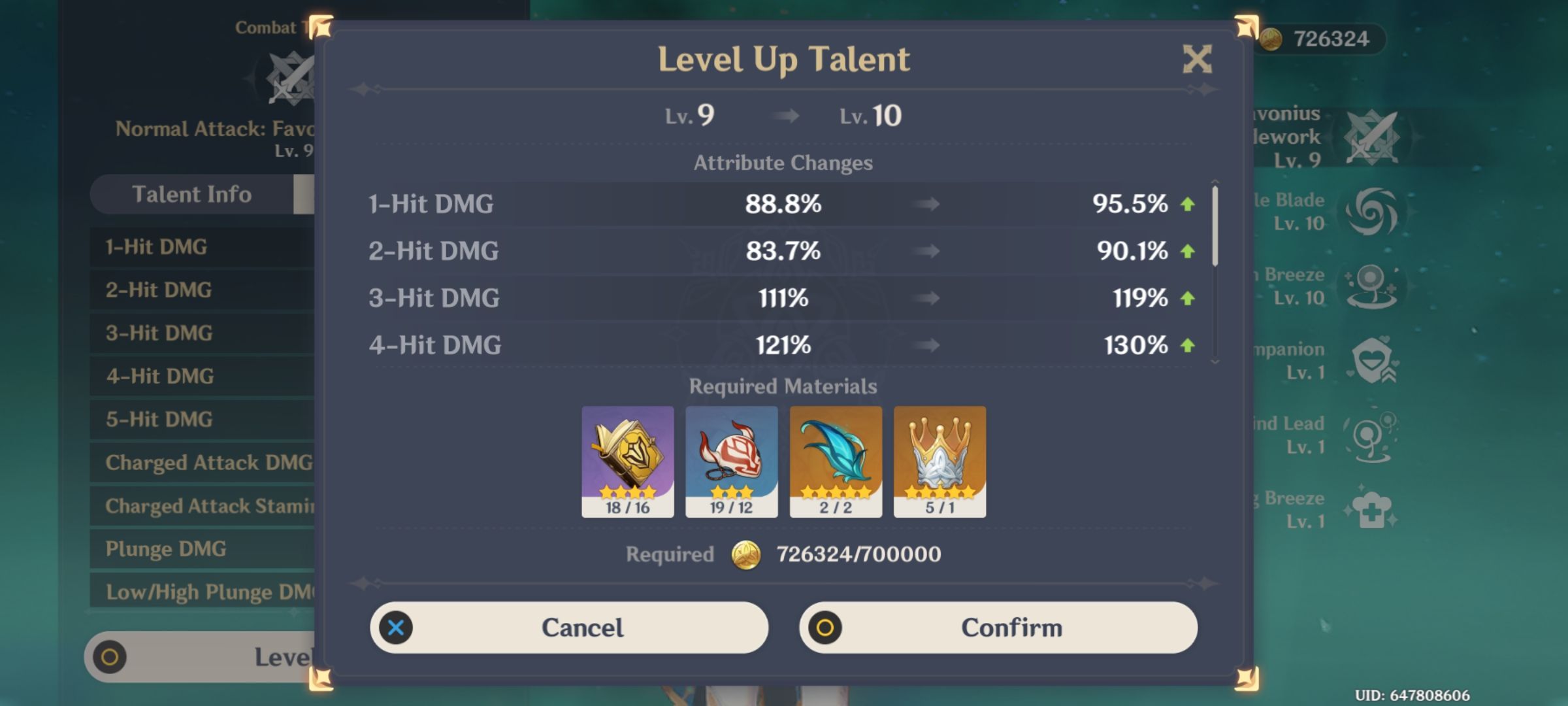Screen dimensions: 1568x706
Task: Click the wind lead dandelion passive icon
Action: (x=1371, y=435)
